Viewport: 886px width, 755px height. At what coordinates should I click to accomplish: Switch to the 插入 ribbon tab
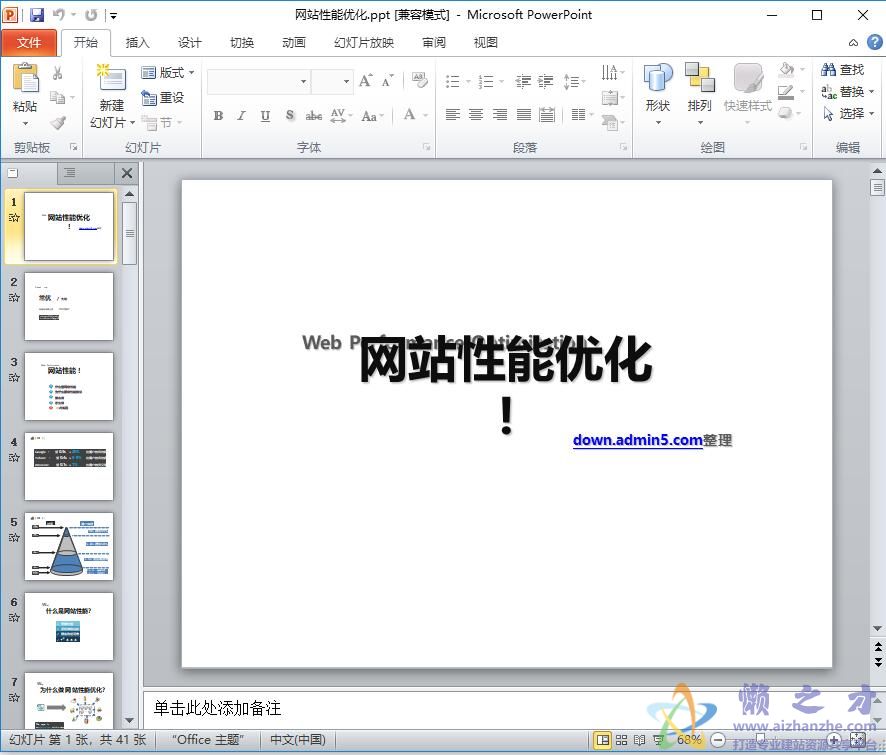pos(137,42)
